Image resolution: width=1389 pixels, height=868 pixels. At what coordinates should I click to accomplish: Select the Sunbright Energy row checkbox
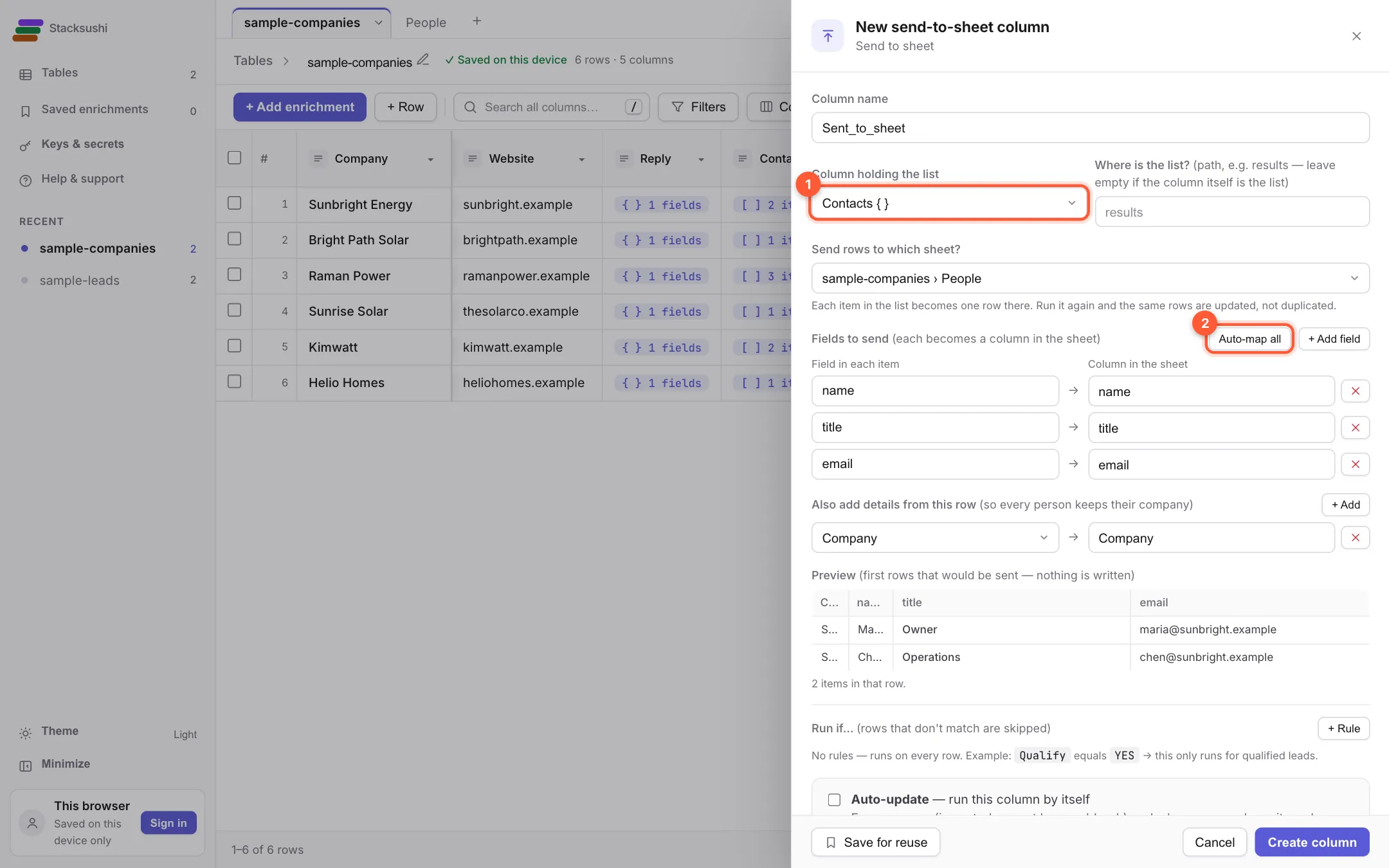234,203
